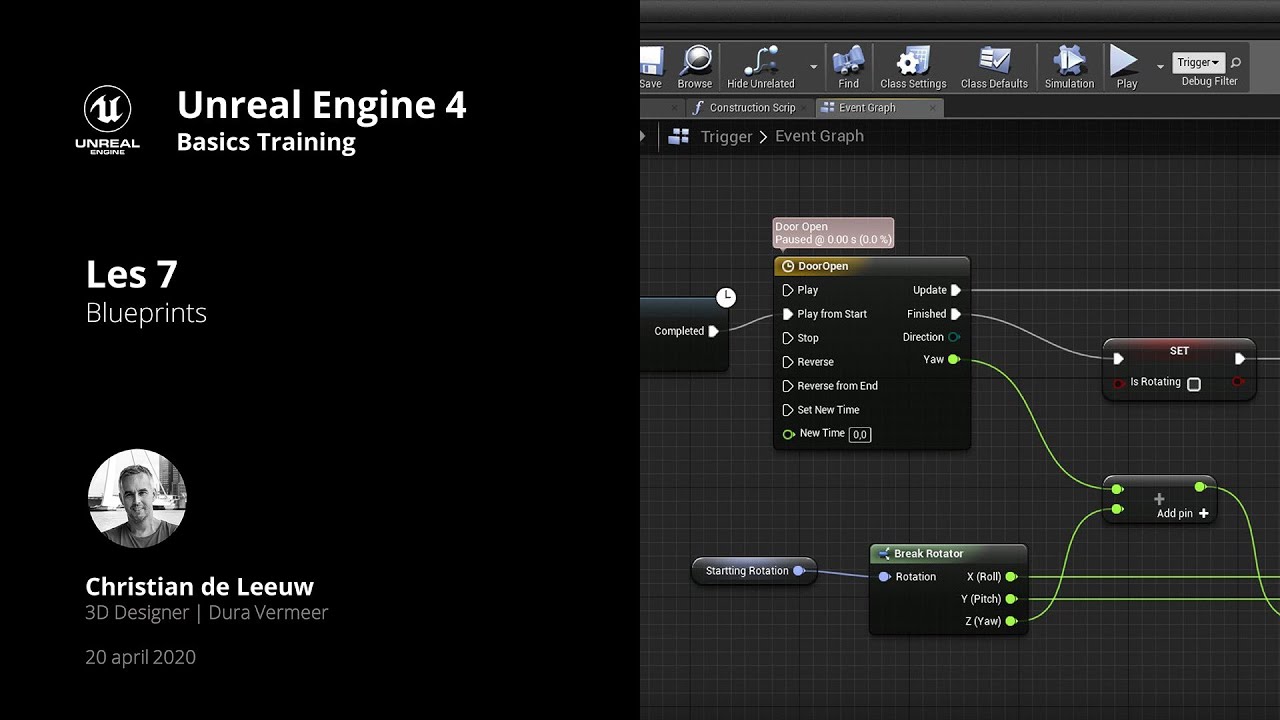Toggle the Is Rotating checkbox on SET node
Viewport: 1280px width, 720px height.
[x=1193, y=384]
